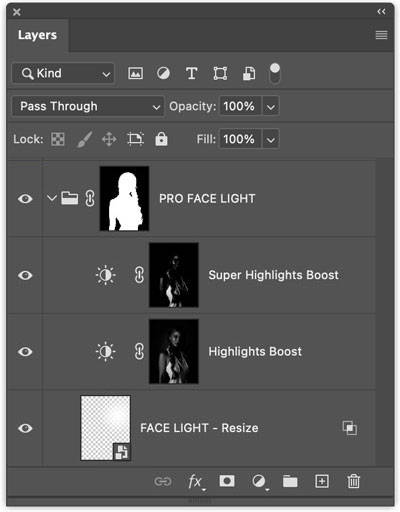Open the Layers panel hamburger menu

click(x=381, y=35)
